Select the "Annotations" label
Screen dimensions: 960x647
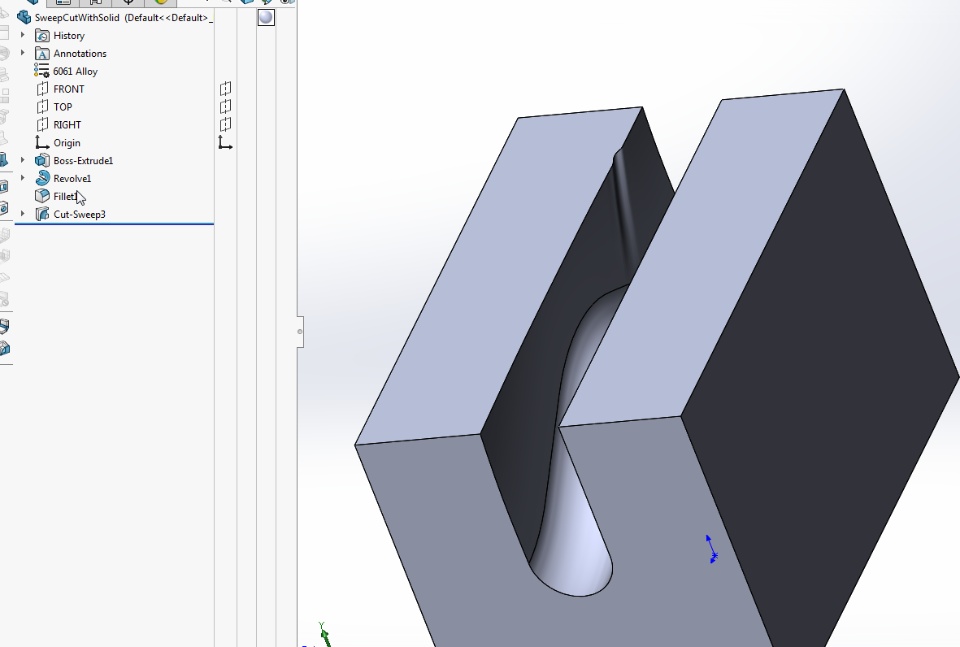[x=80, y=53]
